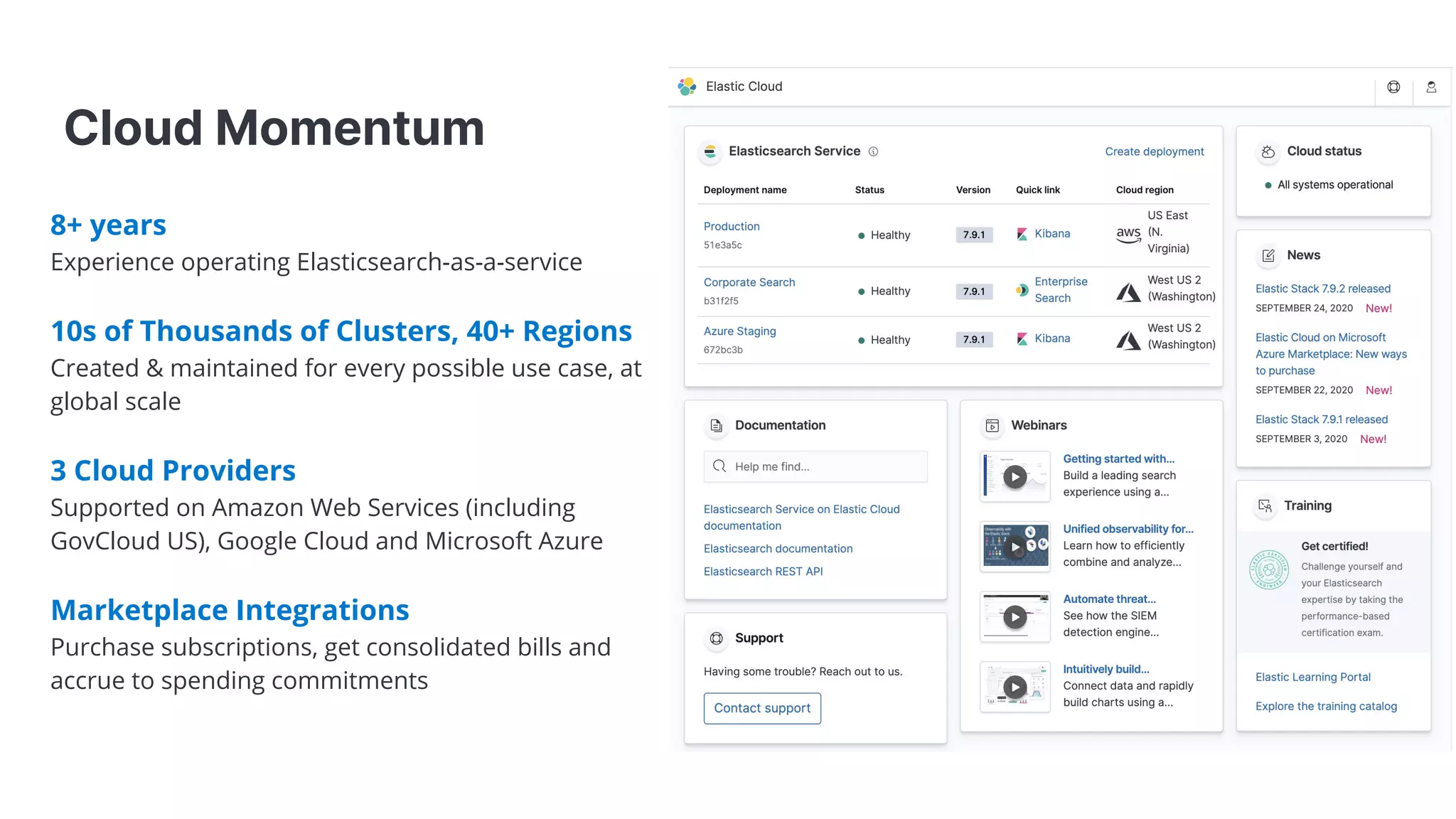The height and width of the screenshot is (819, 1456).
Task: Open Enterprise Search quick link
Action: tap(1061, 290)
